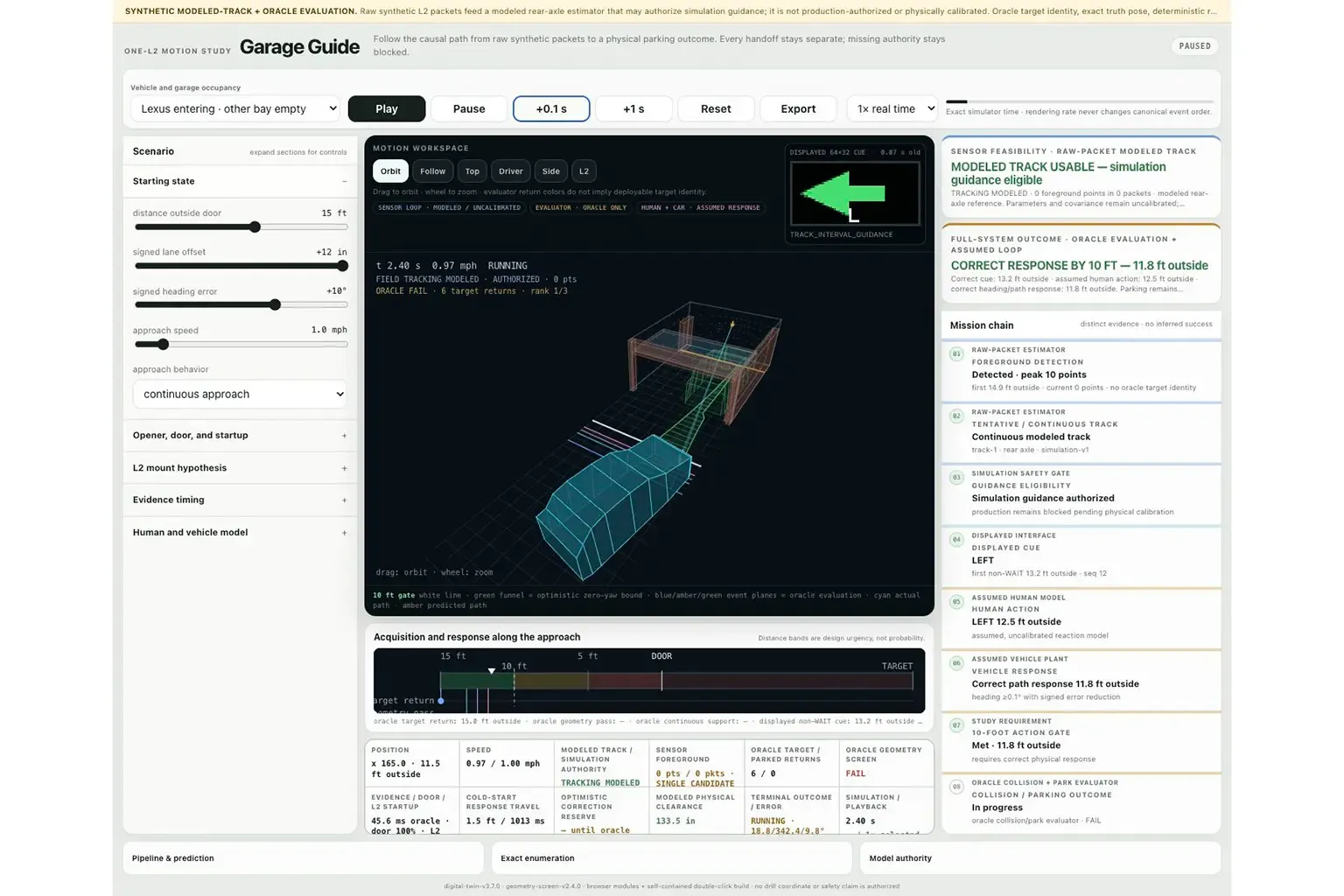Screen dimensions: 1344x896
Task: Open the approach behavior dropdown
Action: pyautogui.click(x=240, y=394)
